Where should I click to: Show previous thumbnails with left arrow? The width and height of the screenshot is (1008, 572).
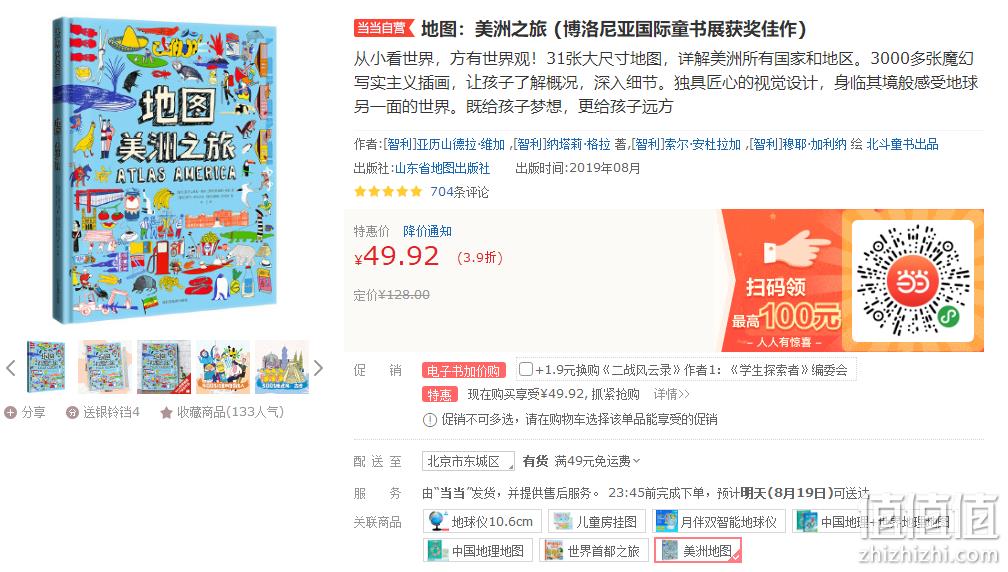10,368
